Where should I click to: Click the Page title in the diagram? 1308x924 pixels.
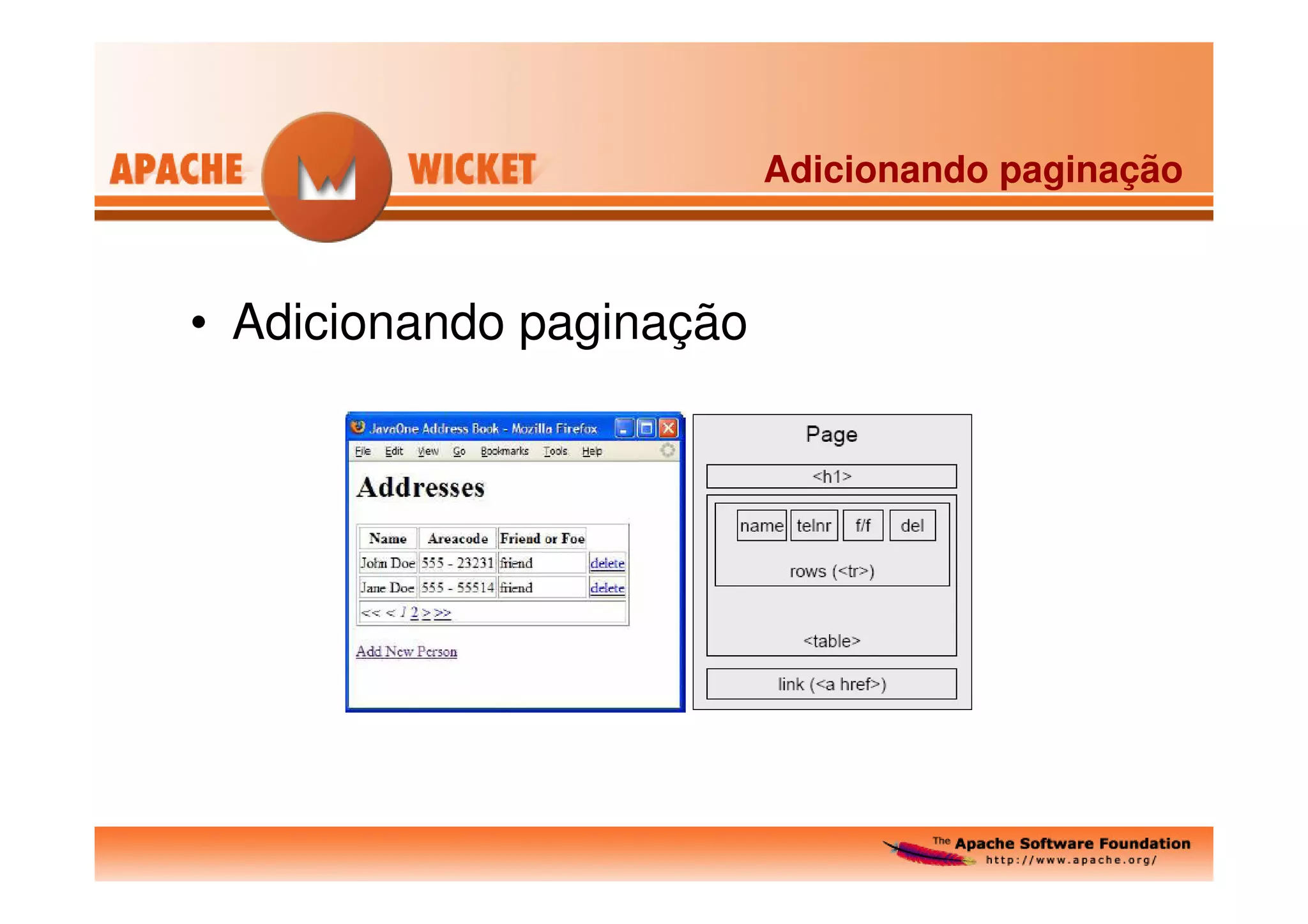coord(832,434)
